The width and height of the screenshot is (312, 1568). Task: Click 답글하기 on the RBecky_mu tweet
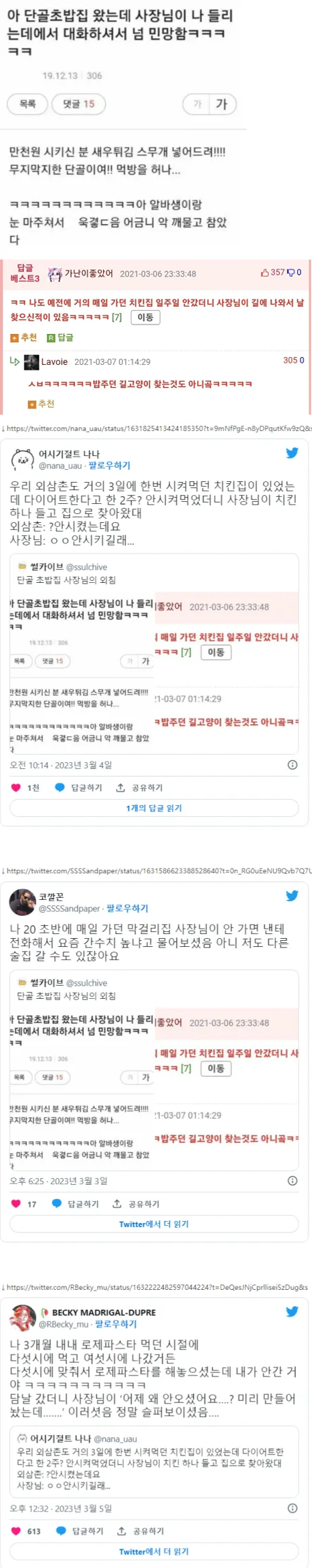tap(79, 1531)
